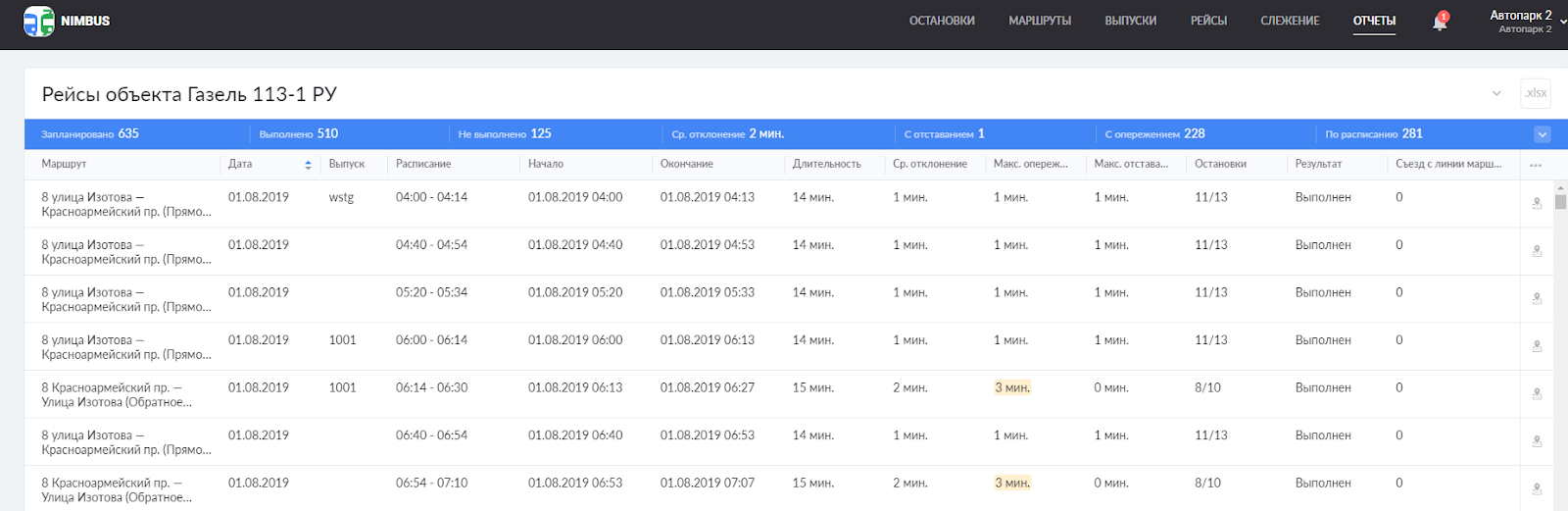Select end time 01.08.2019 07:07
Screen dimensions: 1568x511
coord(708,484)
